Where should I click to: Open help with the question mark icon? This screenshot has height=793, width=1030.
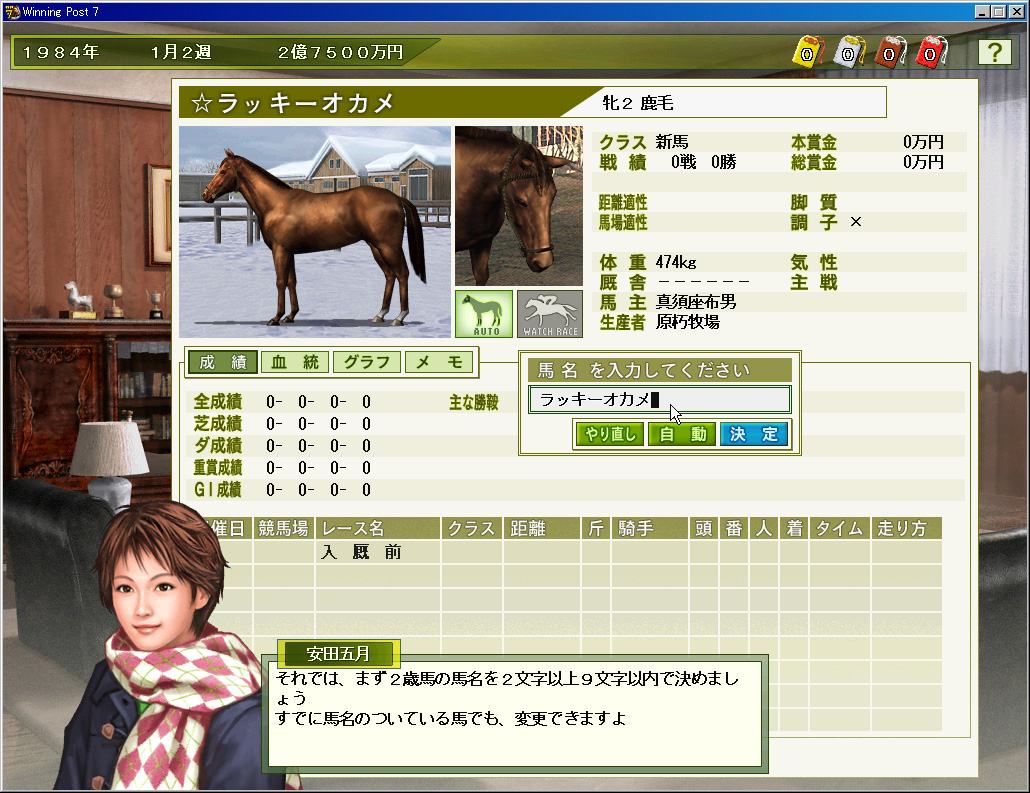point(995,52)
